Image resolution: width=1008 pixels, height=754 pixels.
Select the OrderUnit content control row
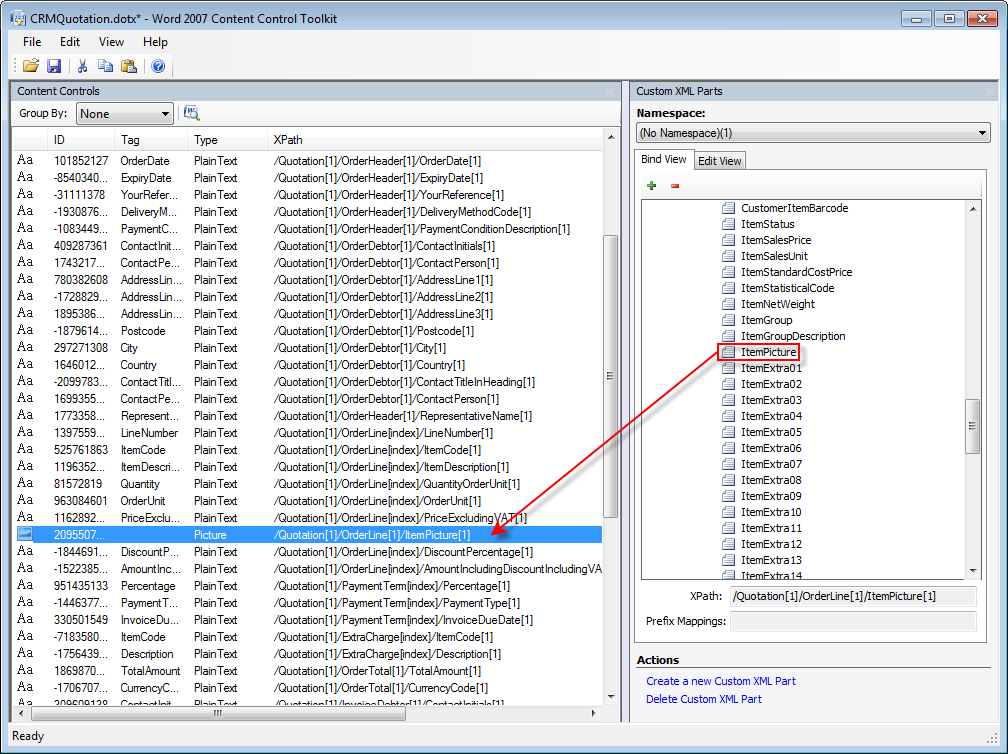click(307, 501)
